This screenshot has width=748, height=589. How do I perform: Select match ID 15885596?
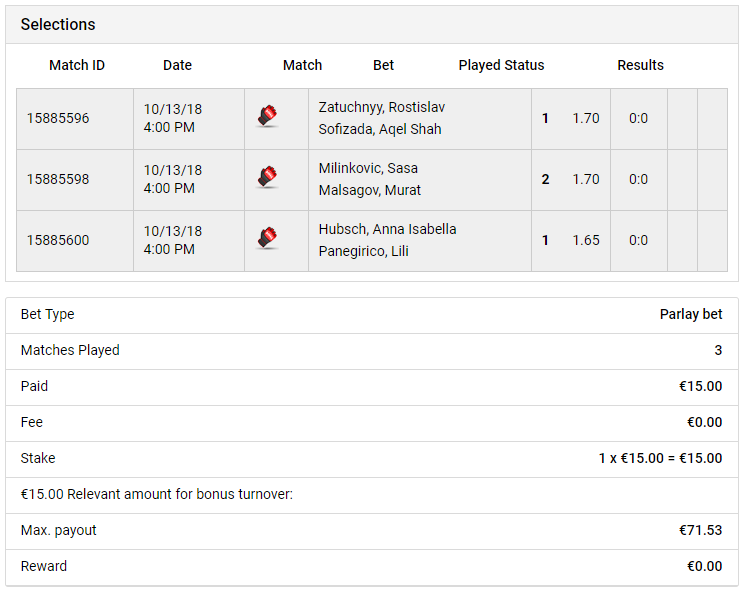click(58, 118)
